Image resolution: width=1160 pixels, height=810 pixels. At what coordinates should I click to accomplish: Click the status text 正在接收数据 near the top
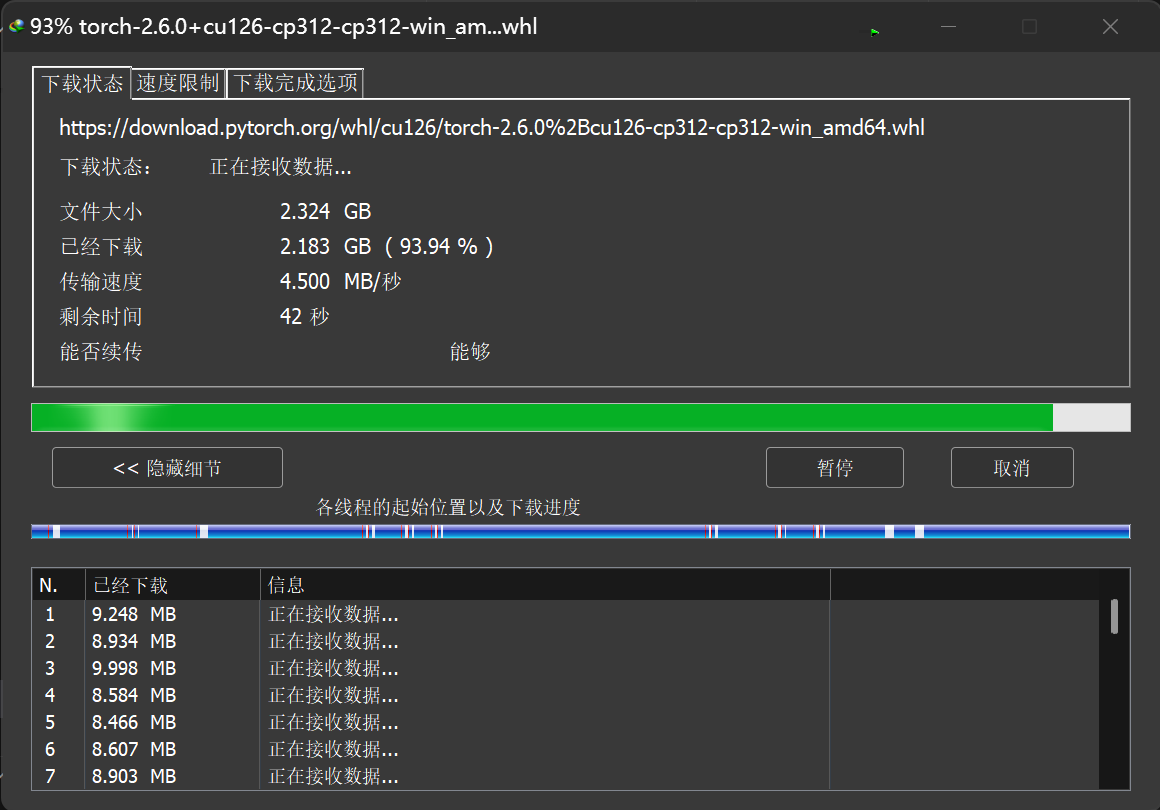pyautogui.click(x=280, y=167)
